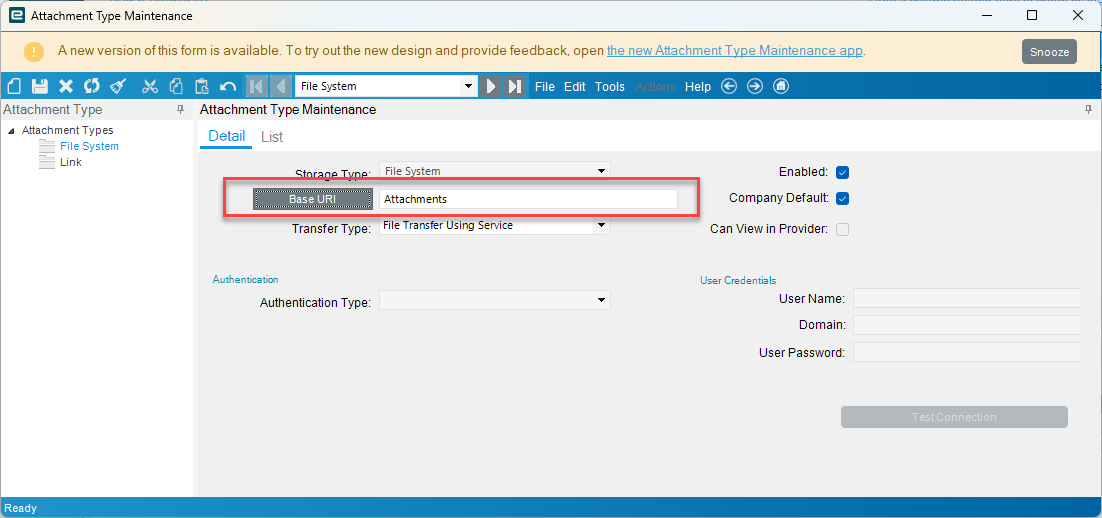Click the File System tree node icon
The width and height of the screenshot is (1102, 518).
(46, 146)
